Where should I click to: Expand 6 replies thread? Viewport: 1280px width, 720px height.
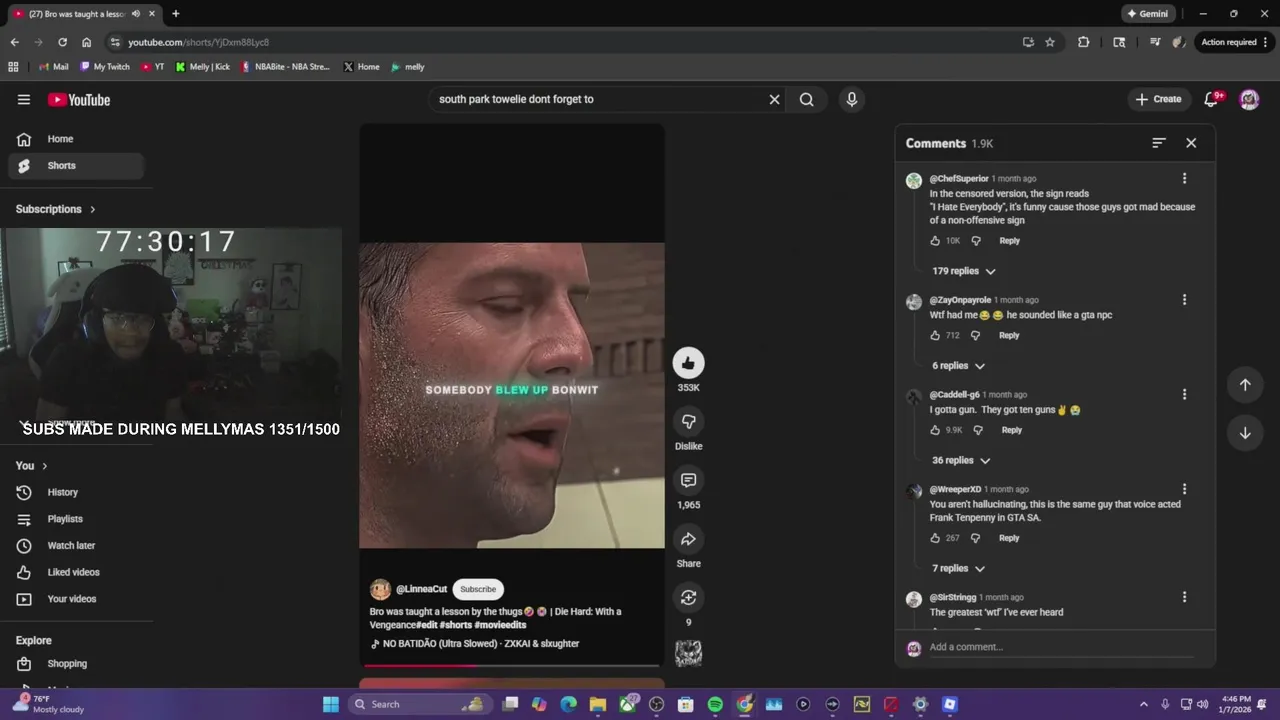tap(958, 366)
